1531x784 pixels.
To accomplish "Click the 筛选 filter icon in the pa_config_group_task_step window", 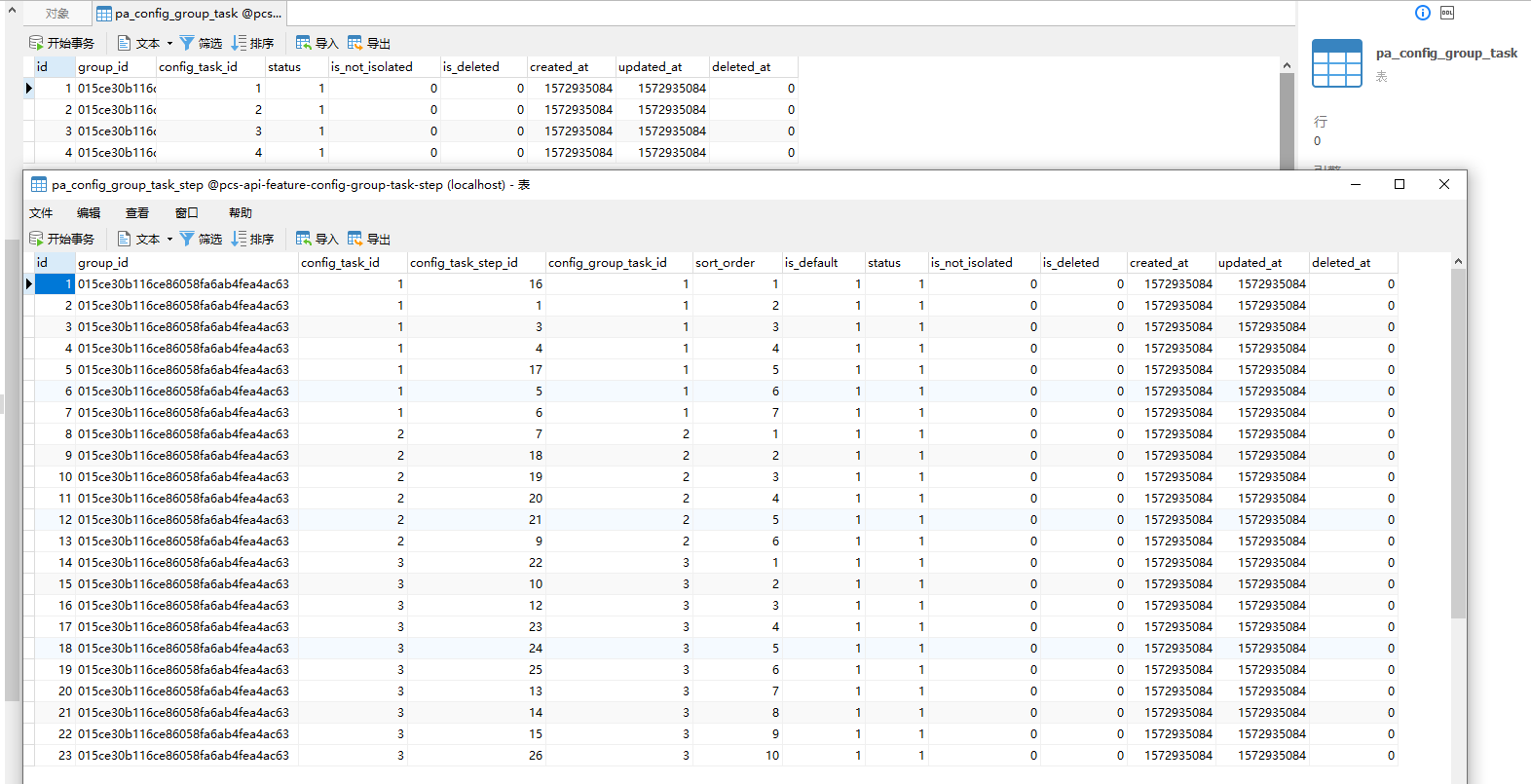I will tap(187, 239).
